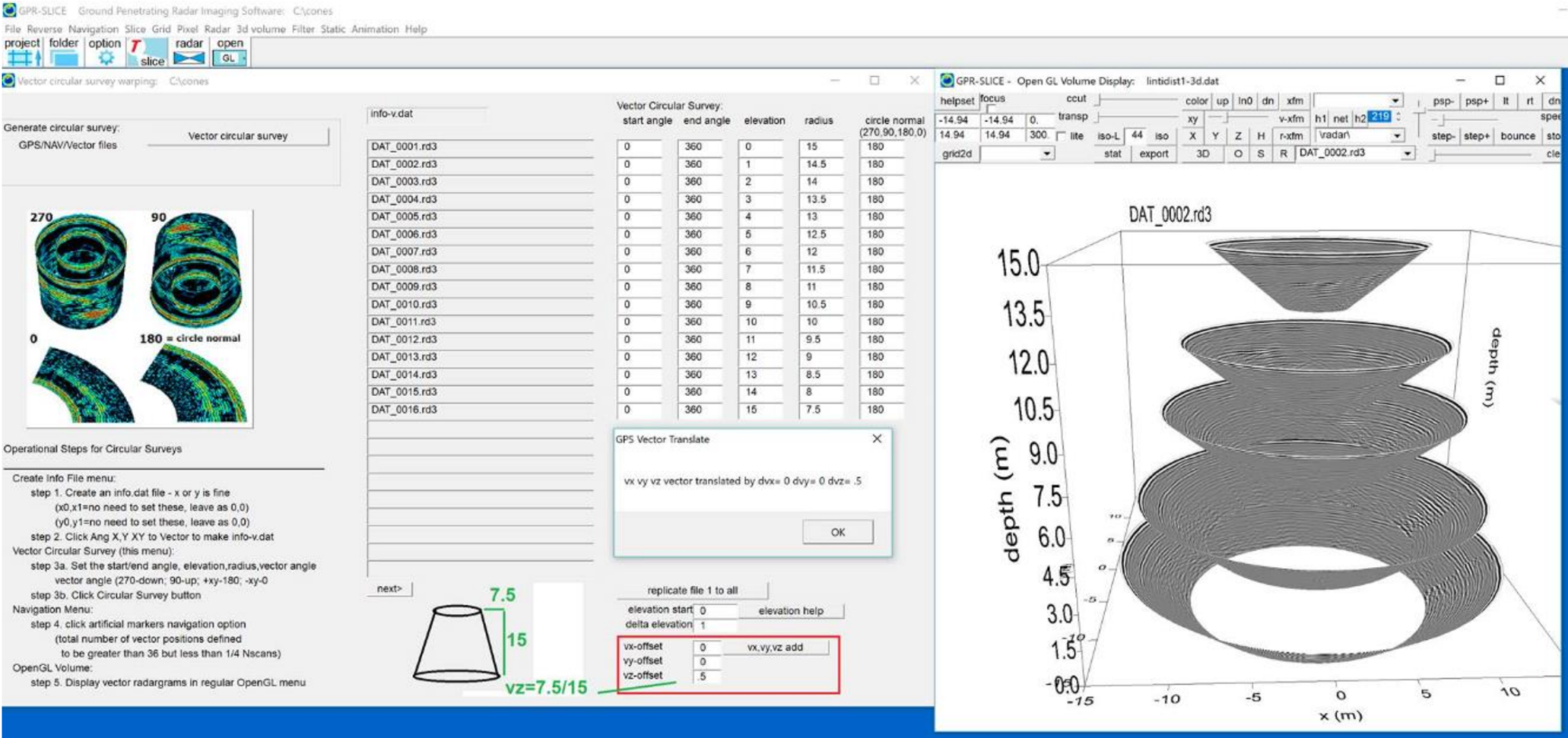Screen dimensions: 1568x738
Task: Open the radar toolbar icon
Action: [189, 52]
